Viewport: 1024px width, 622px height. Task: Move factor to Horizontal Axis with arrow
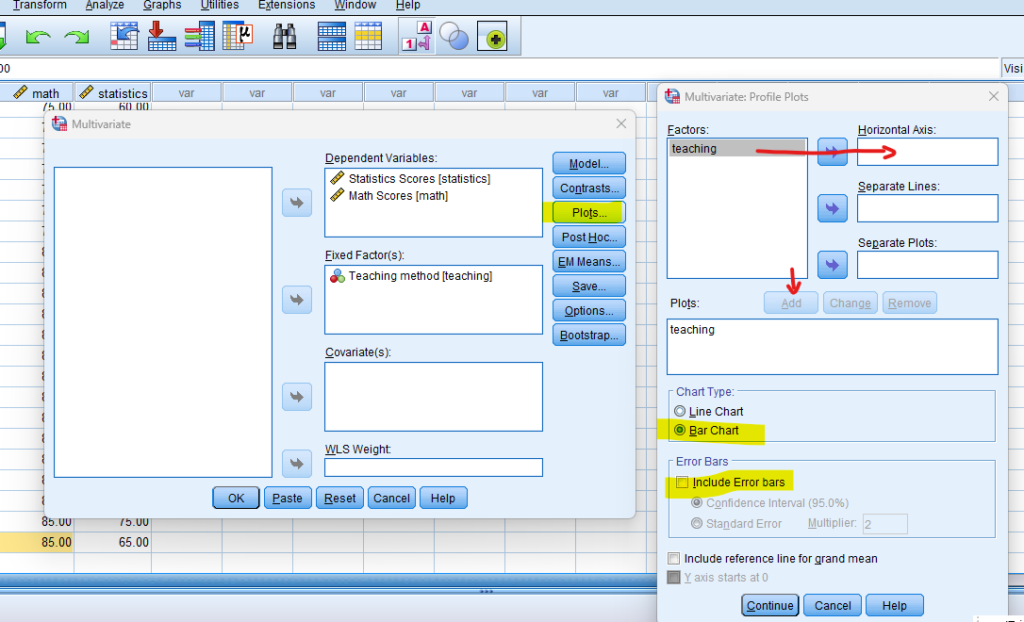point(832,152)
